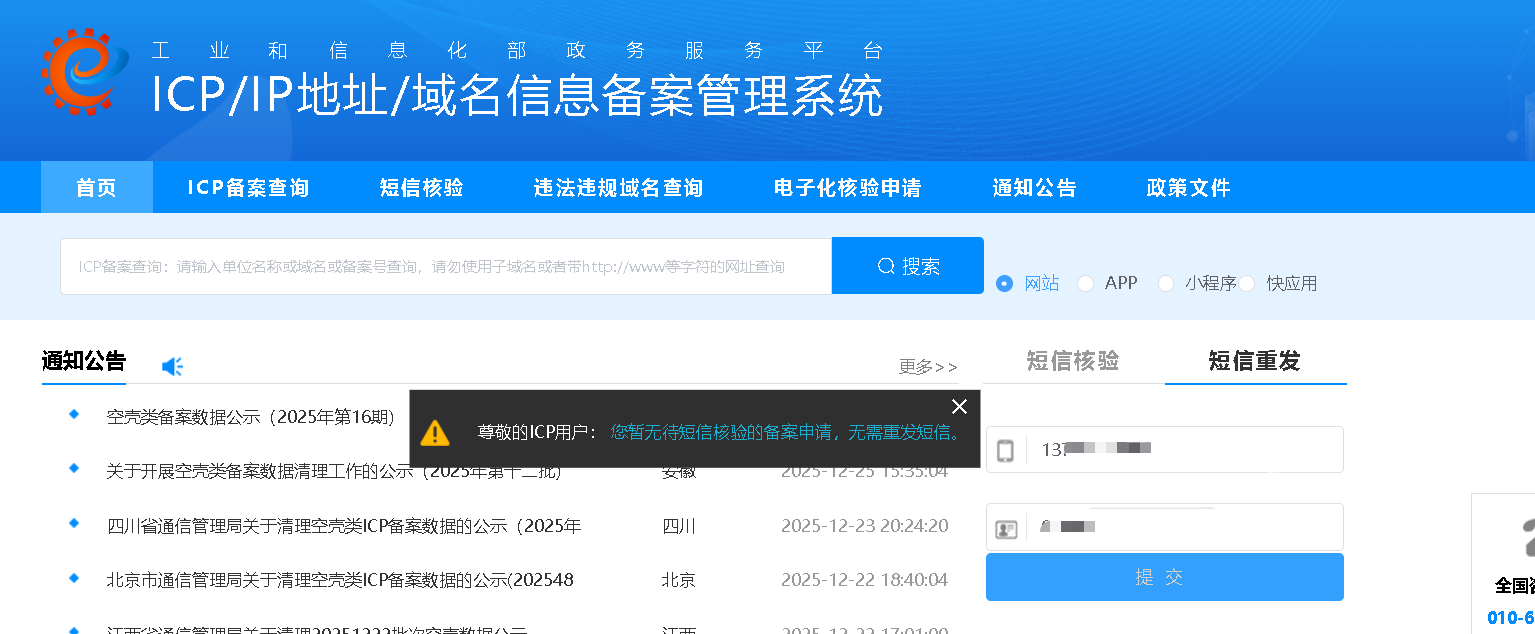Open the 四川省通信管理局 notice link
Image resolution: width=1535 pixels, height=634 pixels.
click(x=344, y=526)
